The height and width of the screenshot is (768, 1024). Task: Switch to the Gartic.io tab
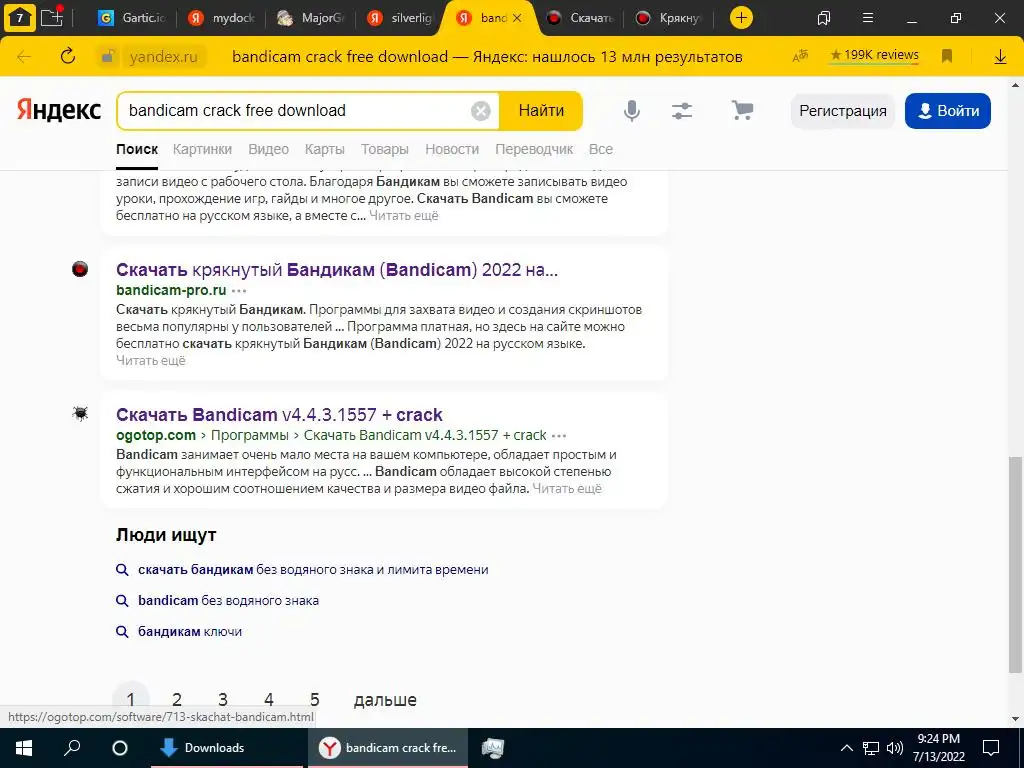131,18
